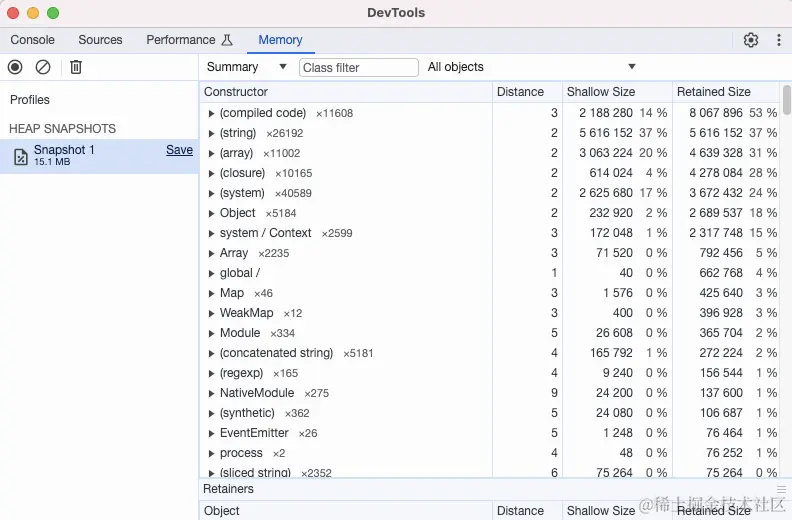Click the Retainers Object column header

[x=346, y=510]
